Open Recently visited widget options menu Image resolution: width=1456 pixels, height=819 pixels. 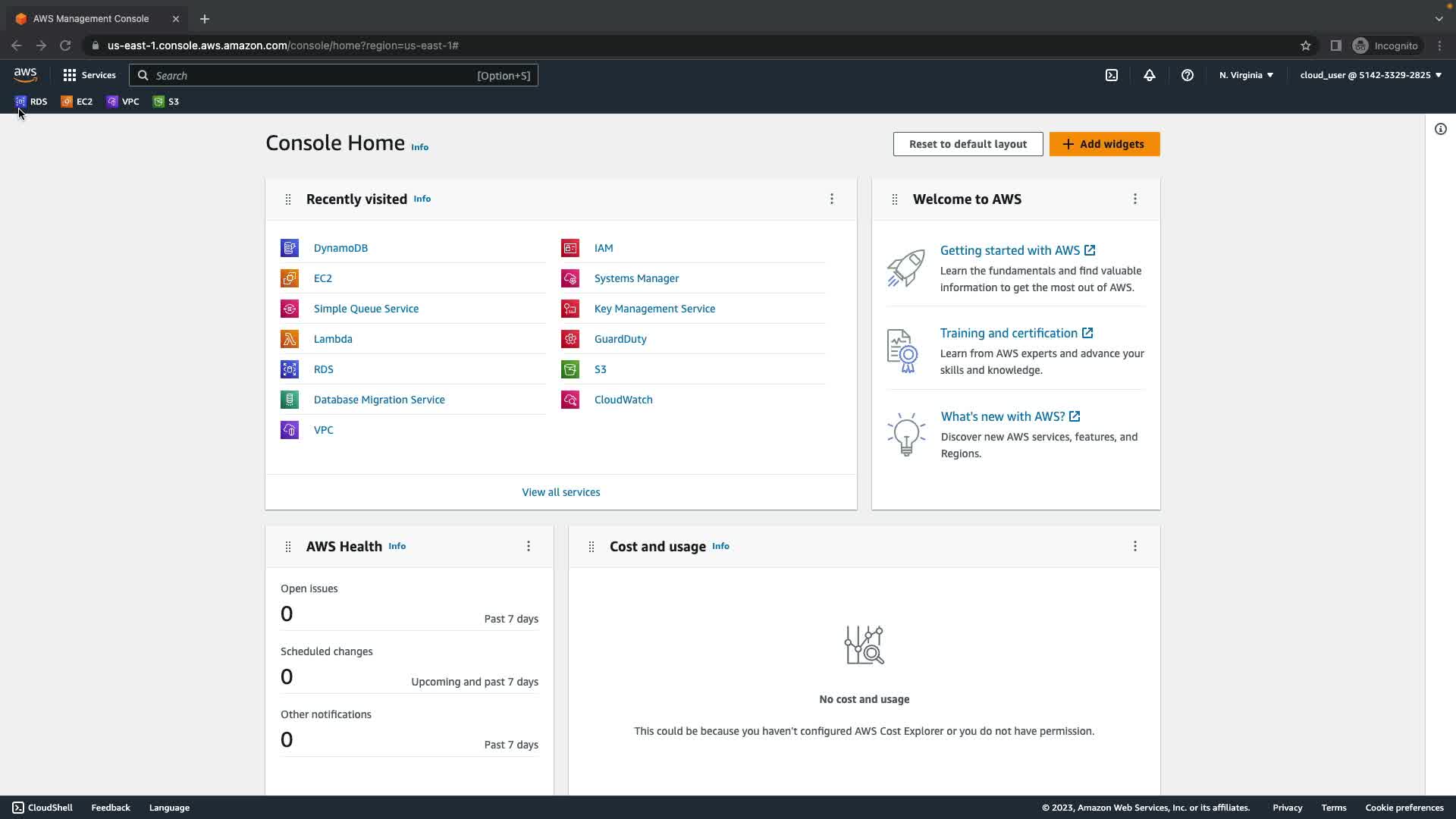(832, 199)
